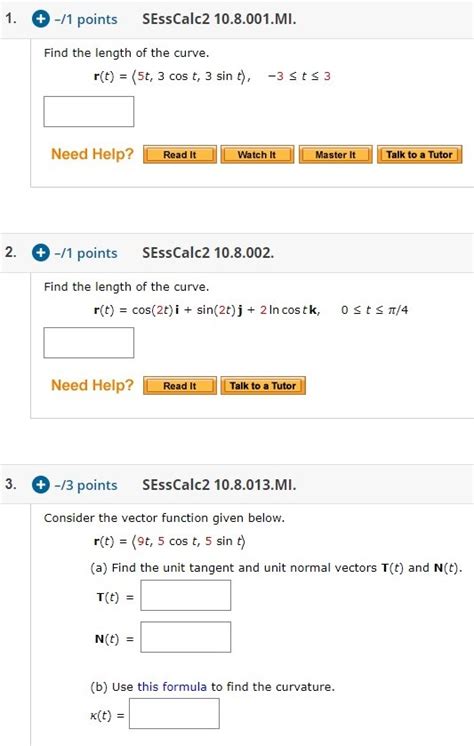This screenshot has width=474, height=746.
Task: Click Talk to a Tutor in question 1
Action: coord(419,155)
